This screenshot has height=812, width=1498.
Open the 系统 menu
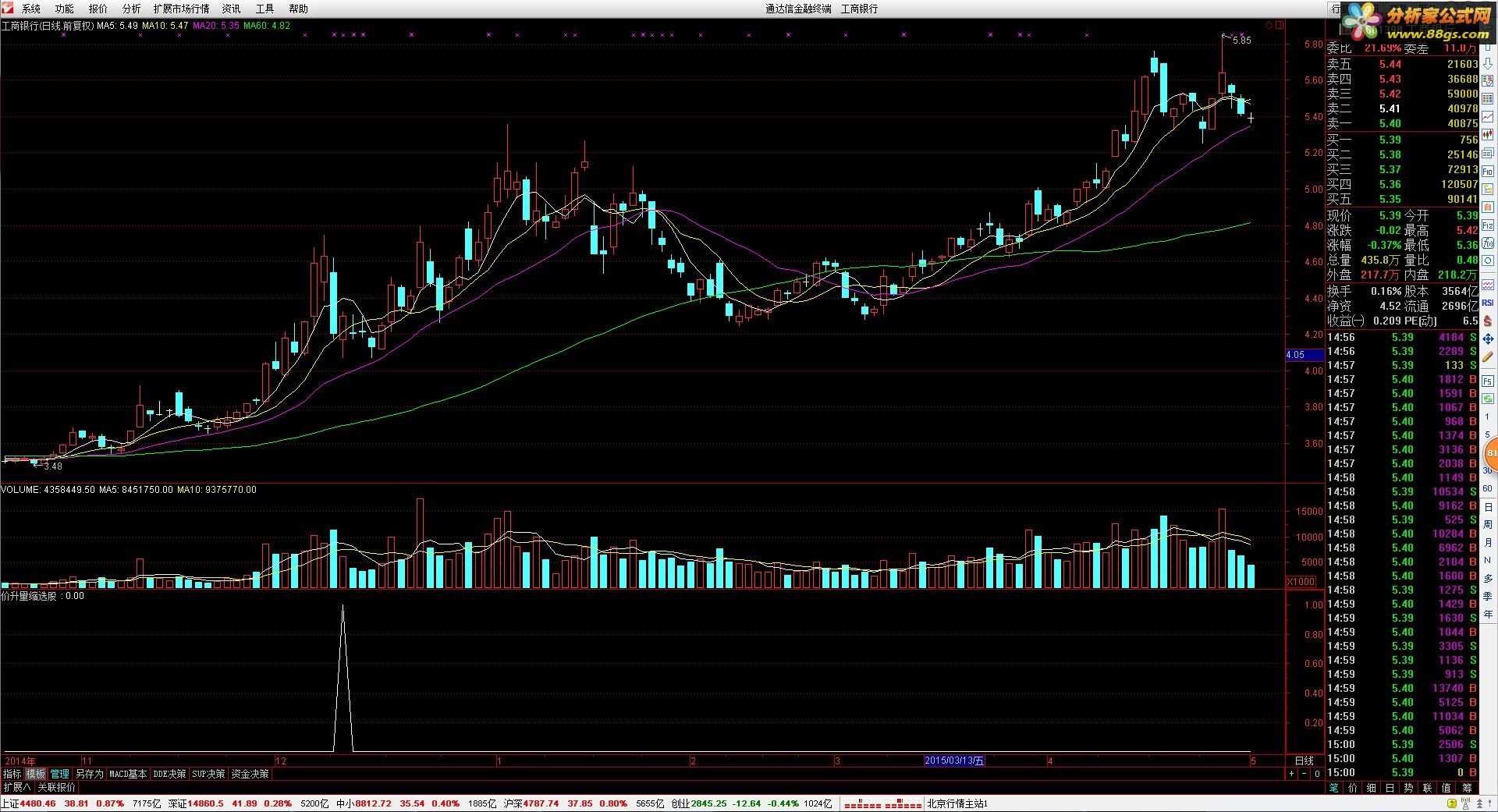point(30,9)
